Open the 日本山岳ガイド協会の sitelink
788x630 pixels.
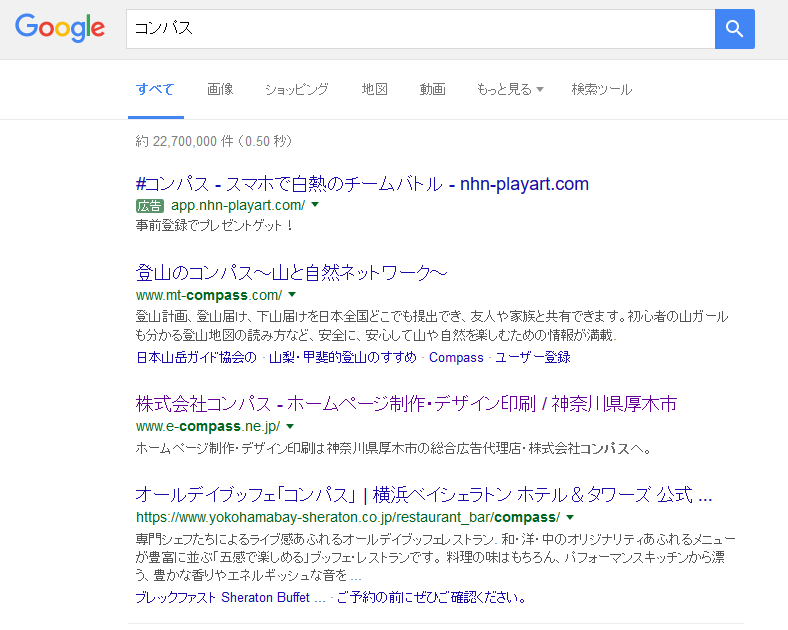pos(196,357)
